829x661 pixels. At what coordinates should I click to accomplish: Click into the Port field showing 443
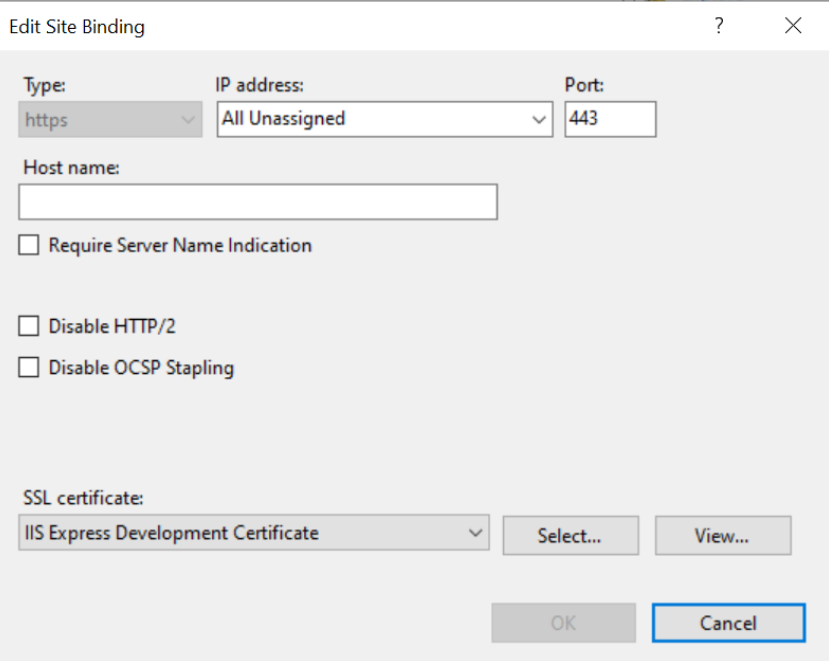610,119
